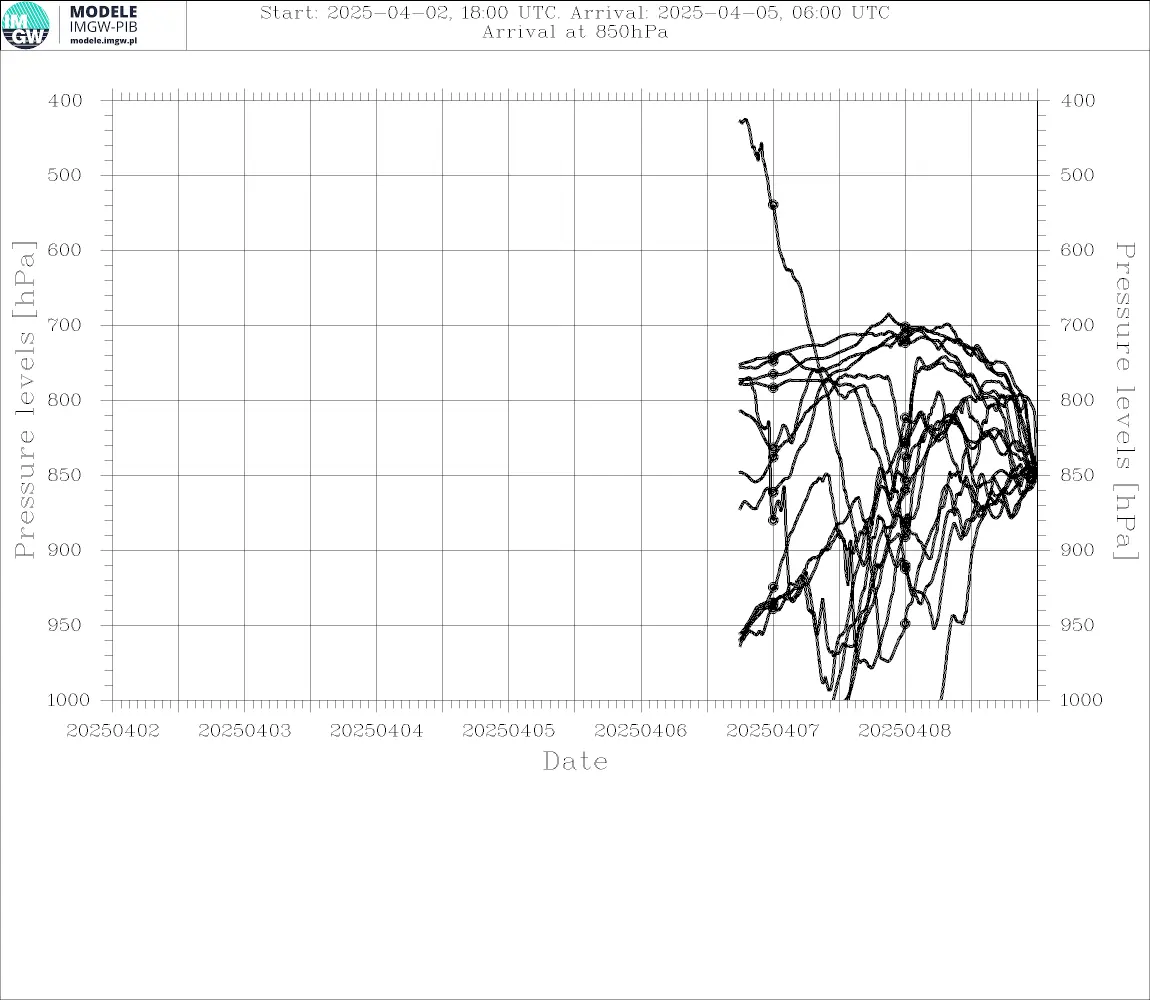
Task: Click the trajectory marker near 540 hPa
Action: click(x=773, y=205)
